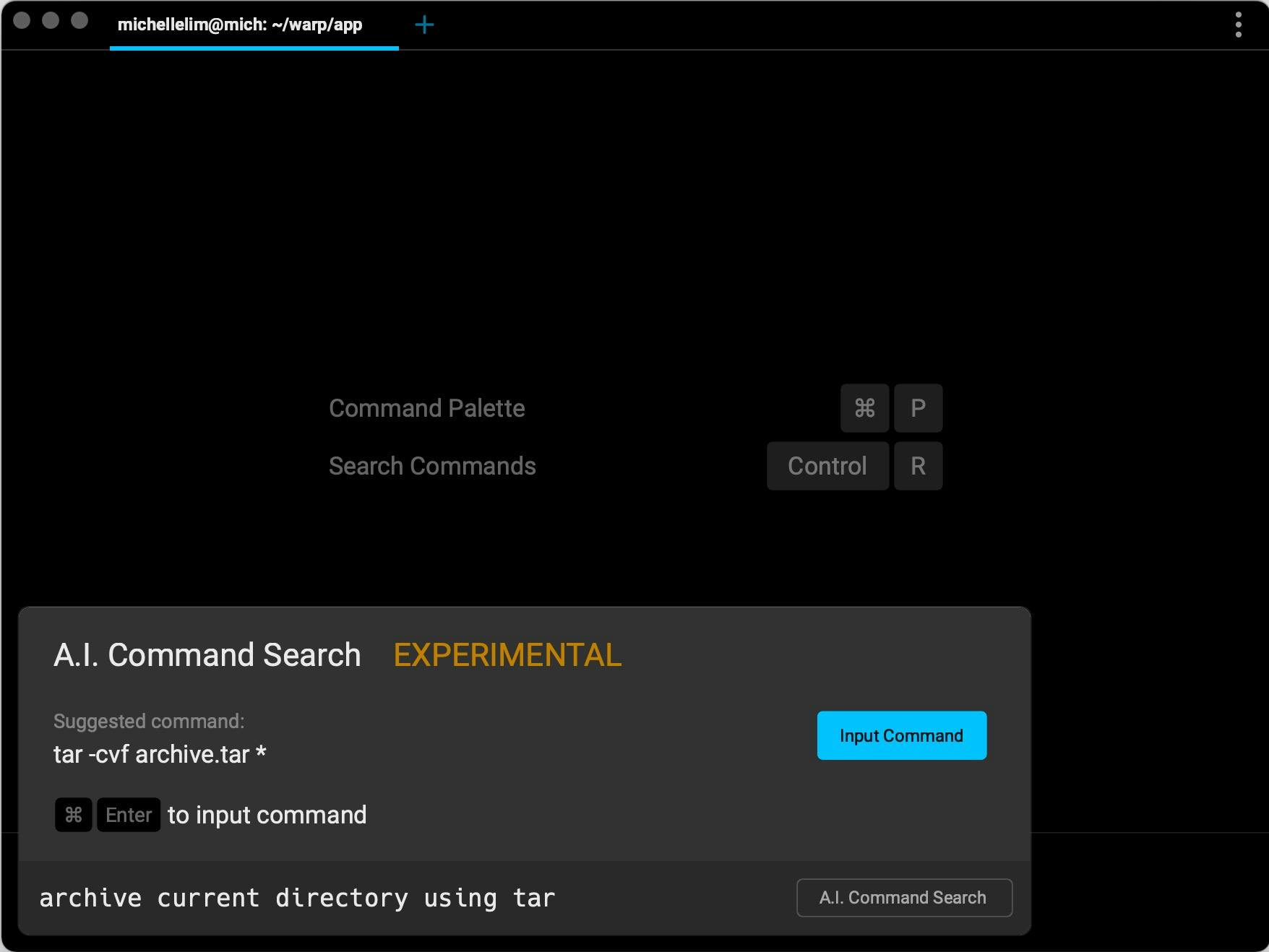Click the Search Commands shortcut label
The width and height of the screenshot is (1269, 952).
432,466
